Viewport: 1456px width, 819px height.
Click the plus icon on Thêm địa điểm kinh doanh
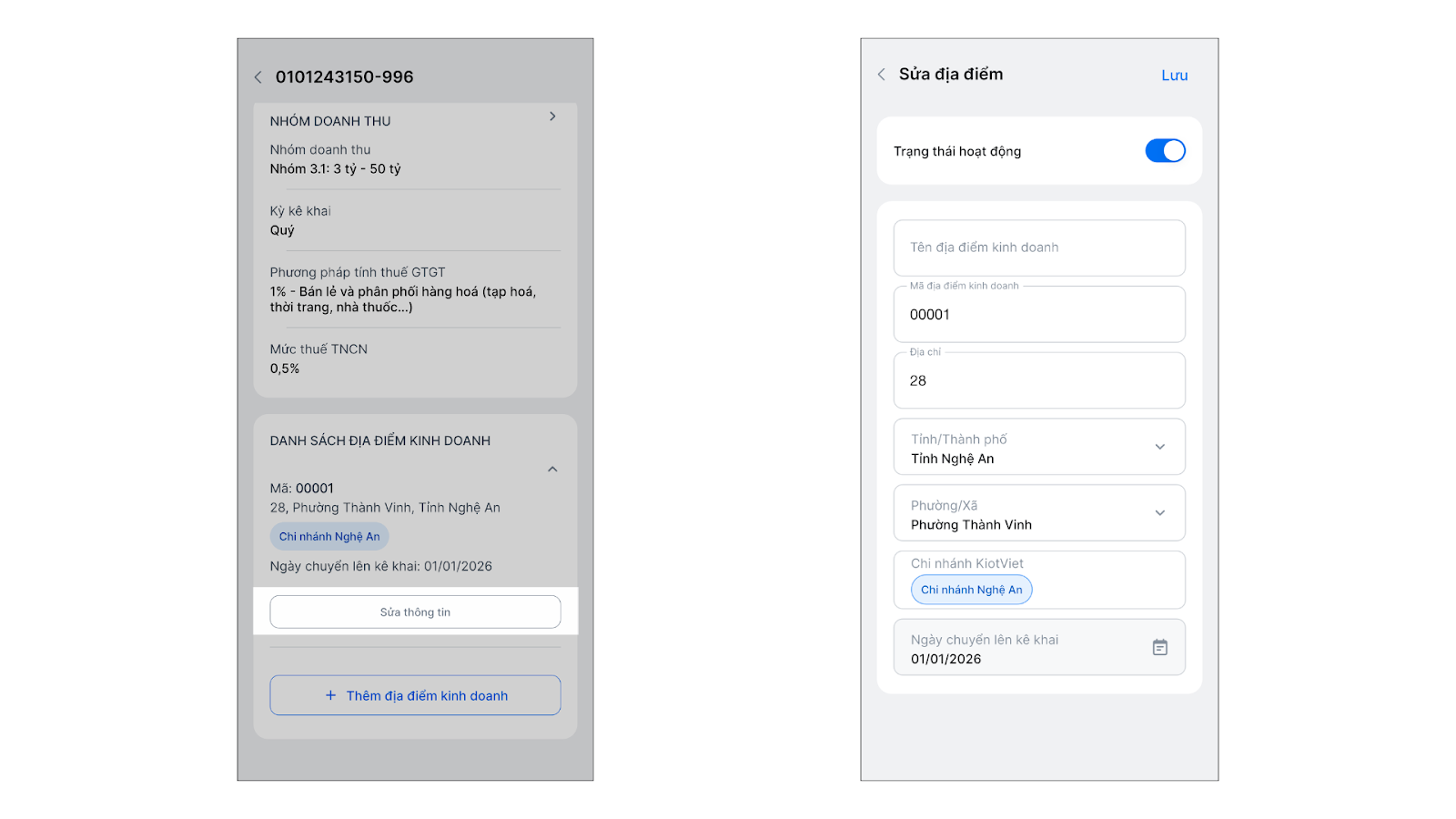pos(330,695)
